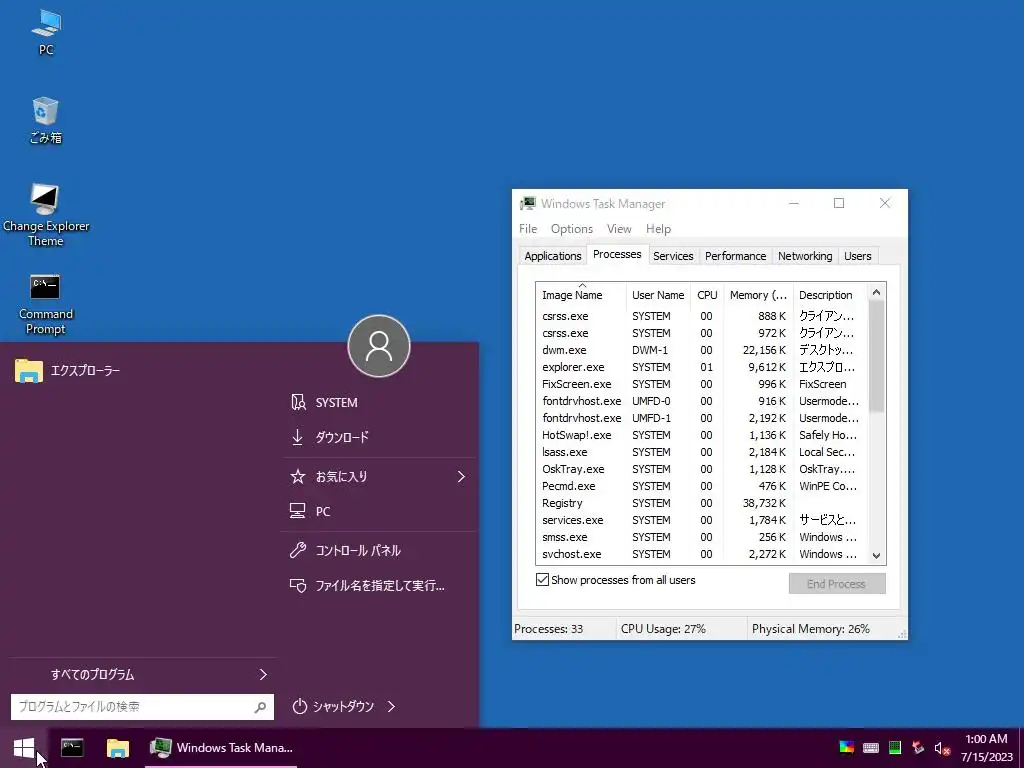Switch to the Performance tab
Screen dimensions: 1024x768
[735, 256]
